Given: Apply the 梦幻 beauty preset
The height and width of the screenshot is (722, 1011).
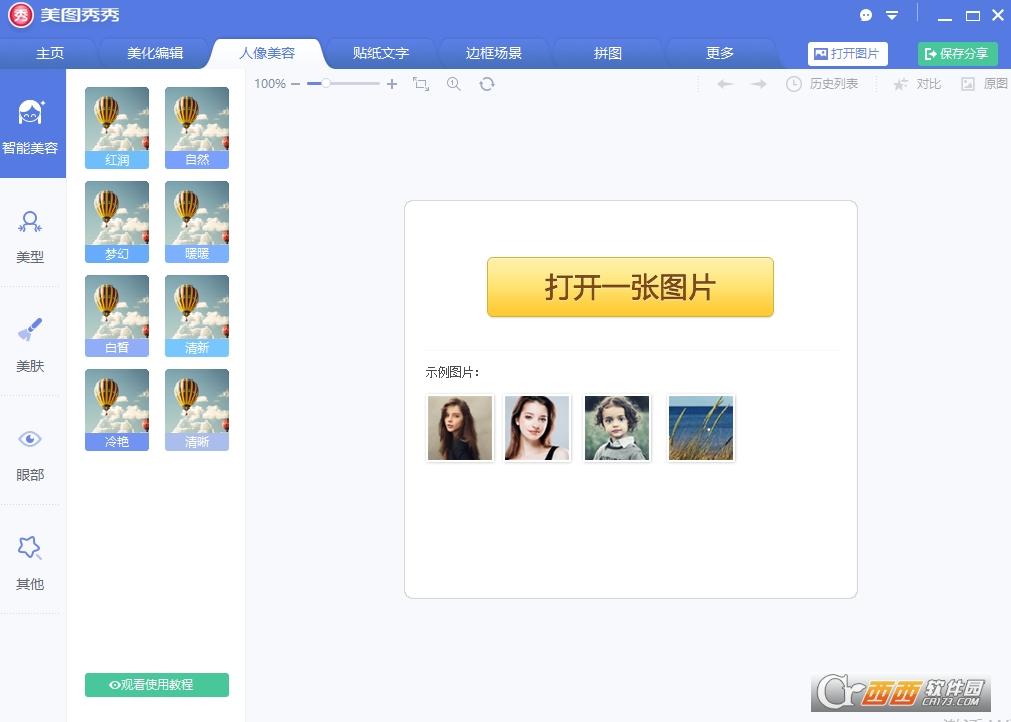Looking at the screenshot, I should pyautogui.click(x=117, y=222).
